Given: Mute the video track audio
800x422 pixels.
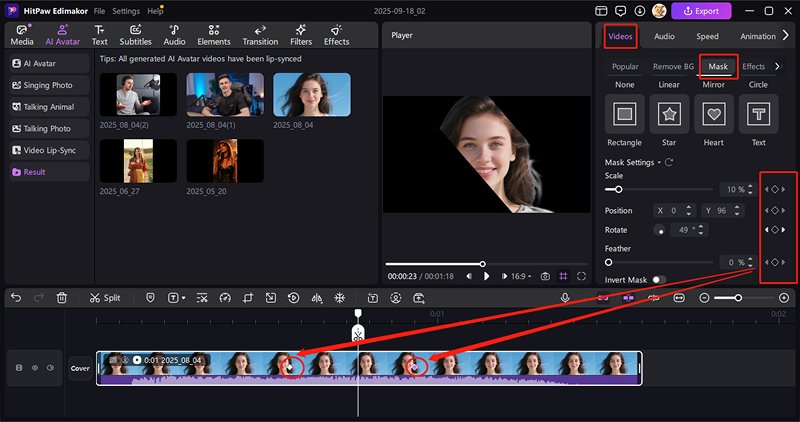Looking at the screenshot, I should click(x=49, y=368).
